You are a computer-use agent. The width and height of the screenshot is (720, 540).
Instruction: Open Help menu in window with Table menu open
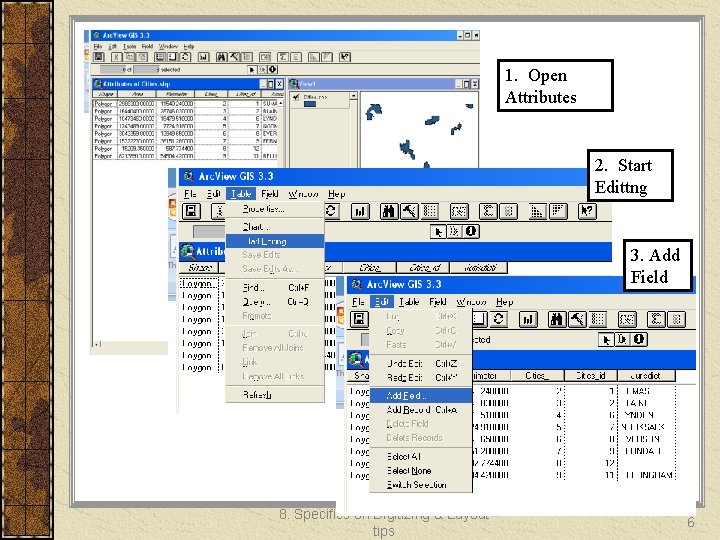pos(336,194)
